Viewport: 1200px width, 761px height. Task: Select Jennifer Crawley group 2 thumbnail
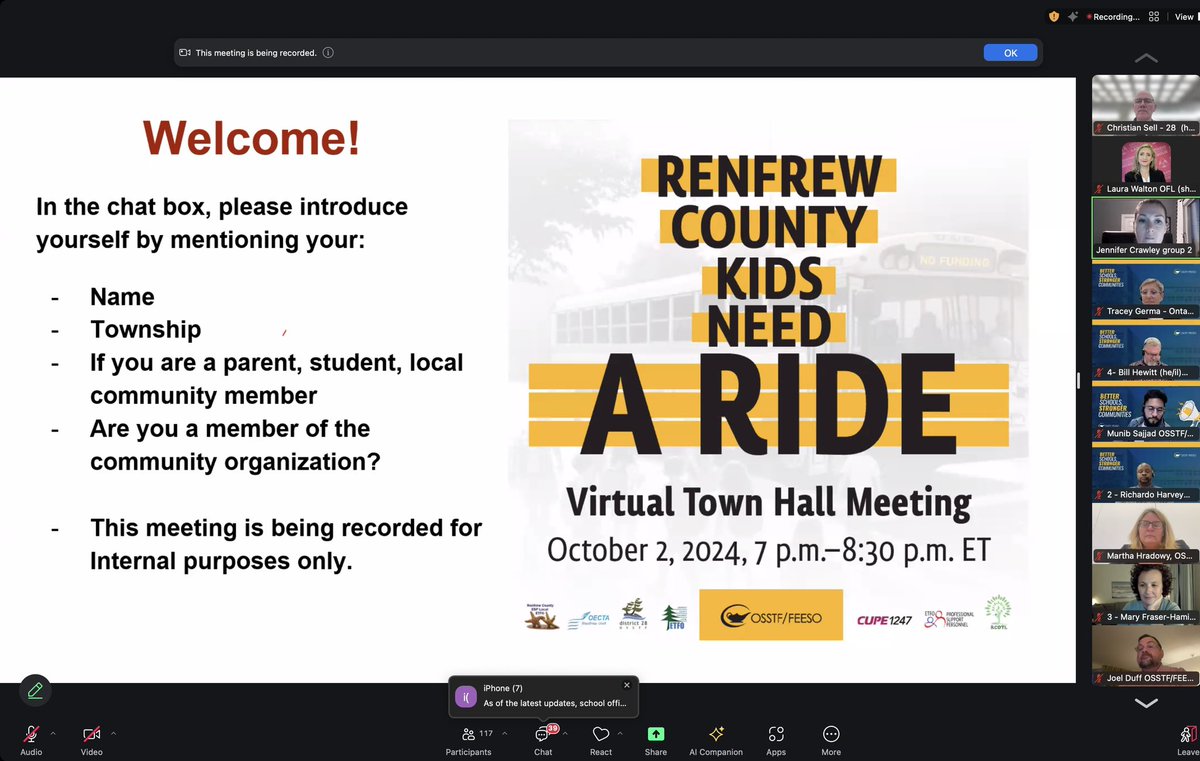click(x=1146, y=227)
